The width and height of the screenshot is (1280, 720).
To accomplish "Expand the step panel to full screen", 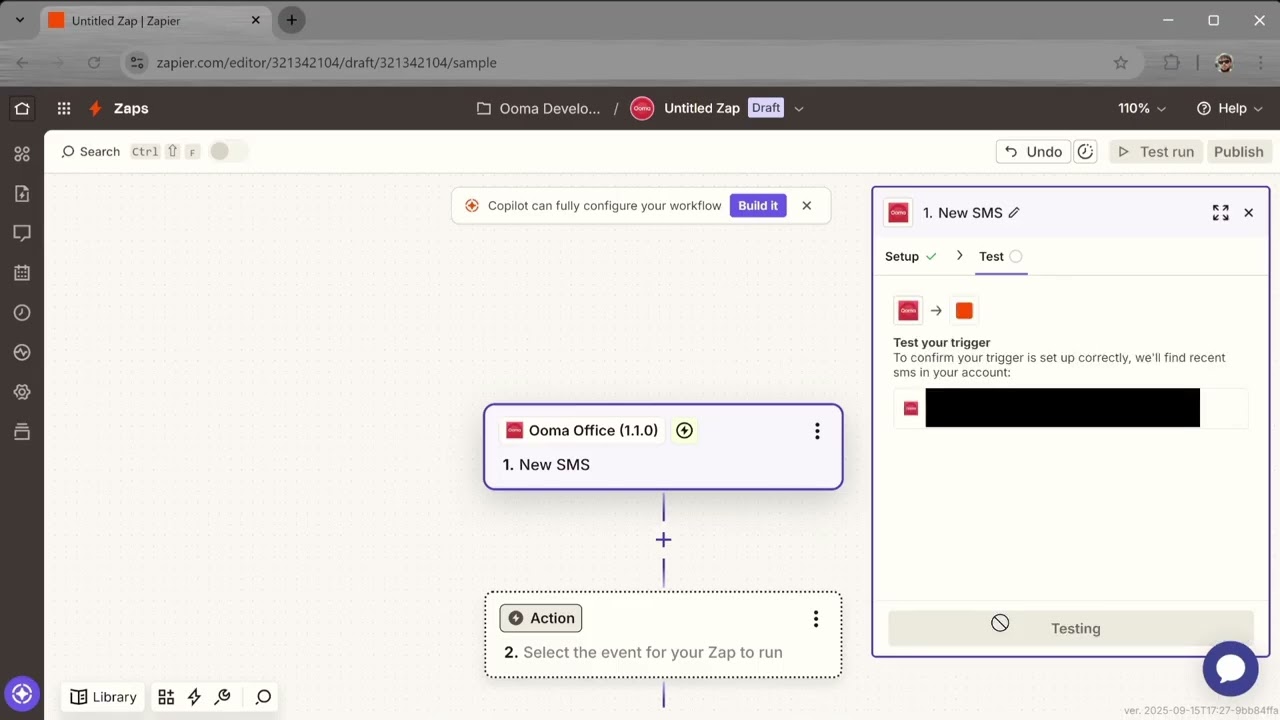I will click(1220, 213).
